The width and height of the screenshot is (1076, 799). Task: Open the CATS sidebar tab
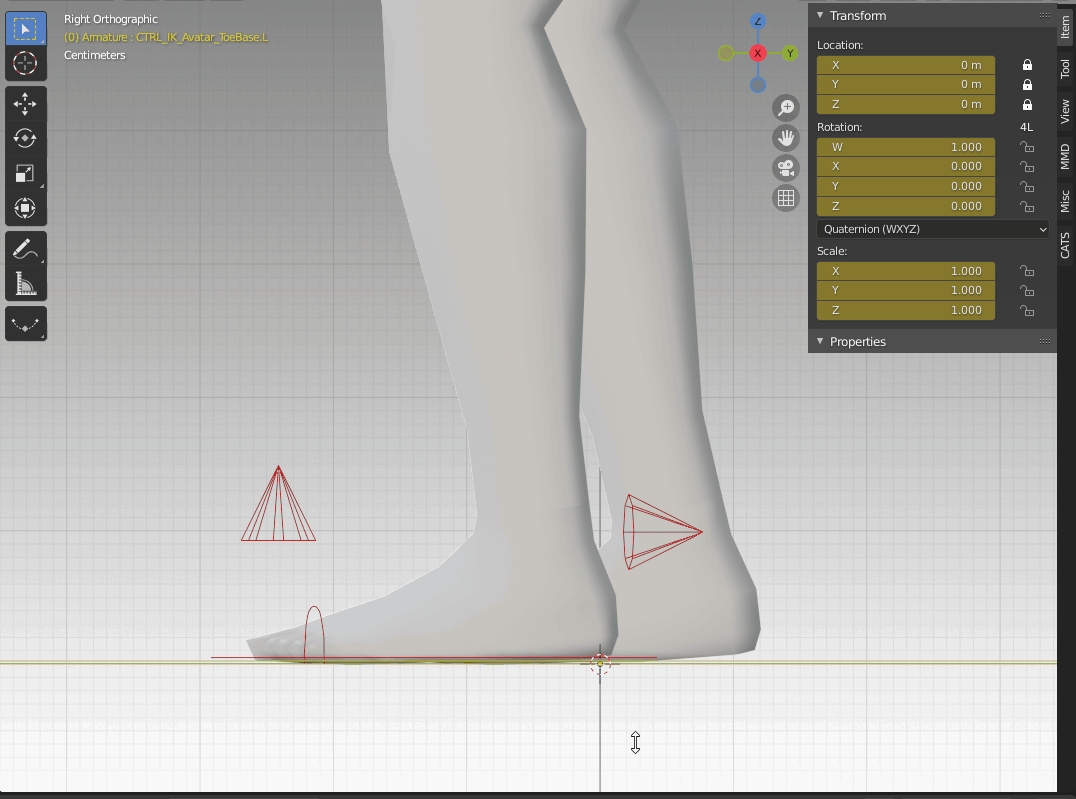click(x=1065, y=245)
